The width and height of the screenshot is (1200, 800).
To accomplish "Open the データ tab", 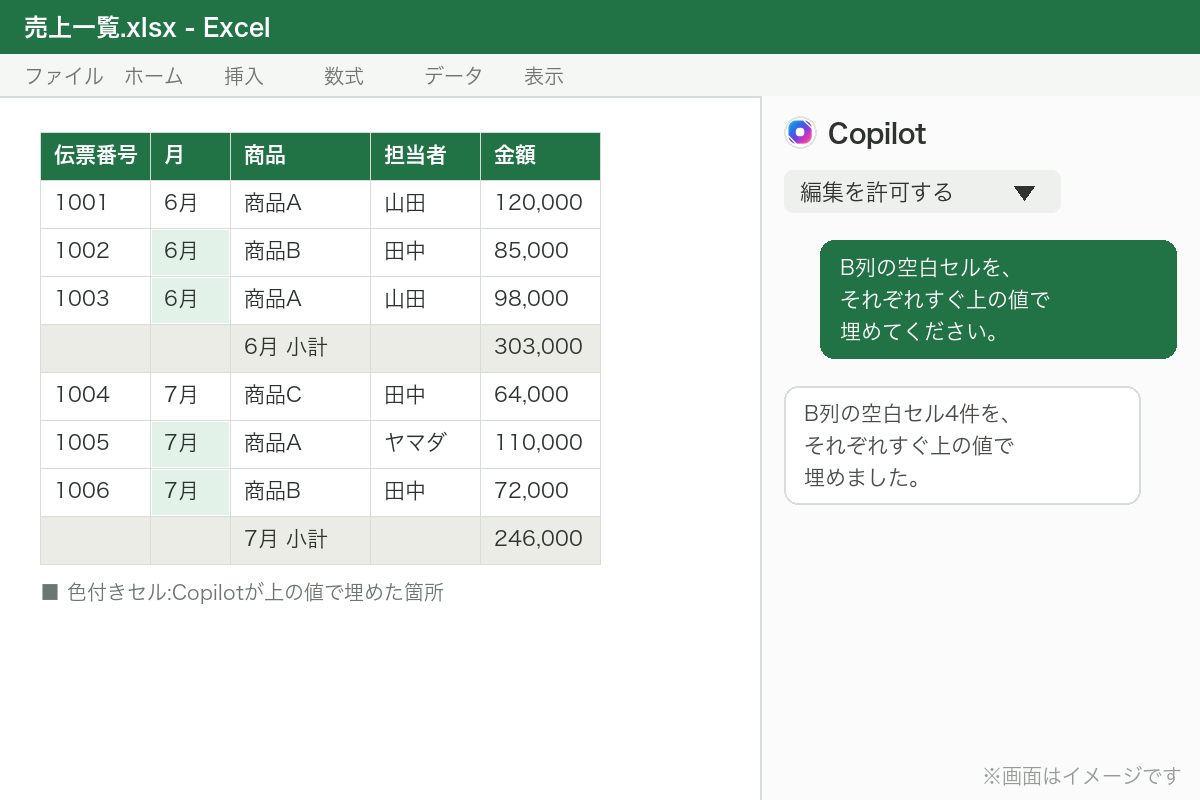I will [x=454, y=76].
